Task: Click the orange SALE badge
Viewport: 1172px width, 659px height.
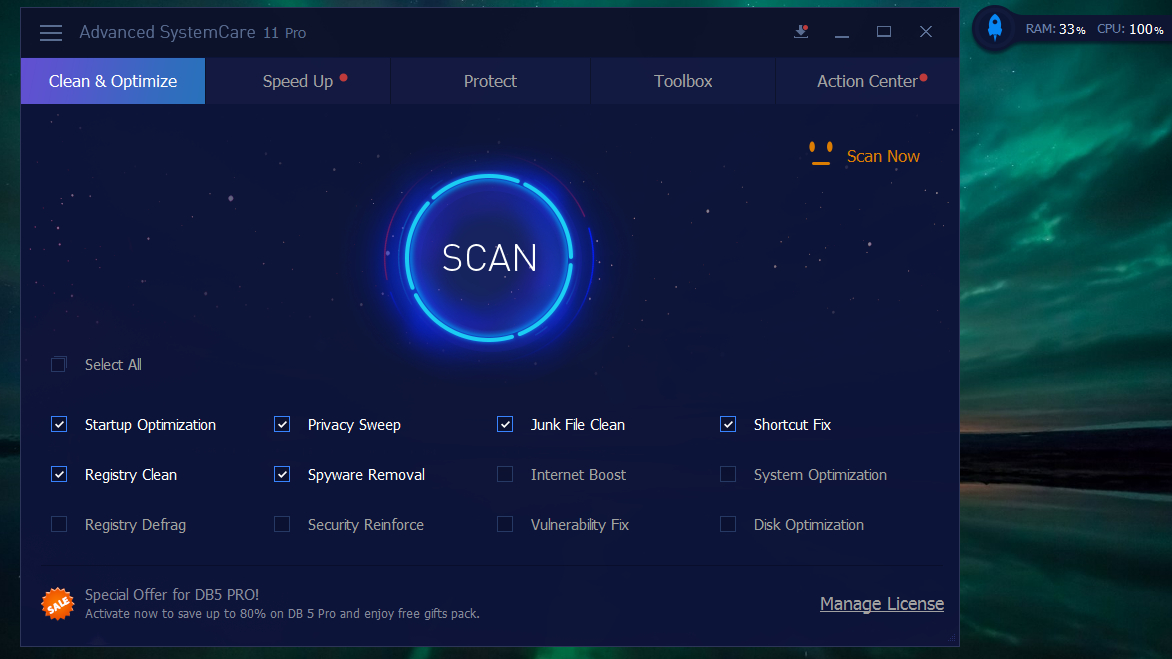Action: pyautogui.click(x=57, y=603)
